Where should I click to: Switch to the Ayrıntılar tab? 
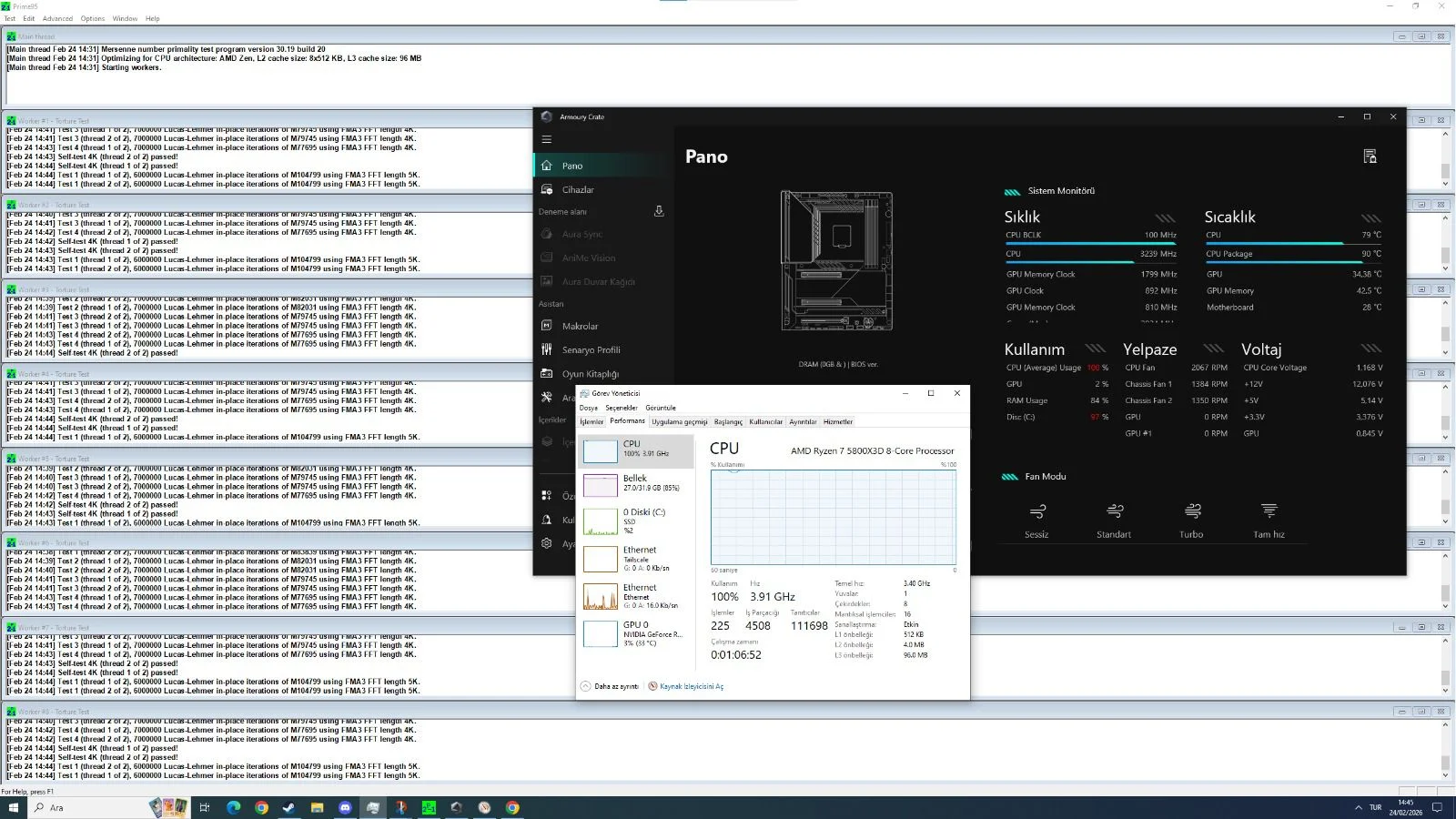click(x=803, y=422)
